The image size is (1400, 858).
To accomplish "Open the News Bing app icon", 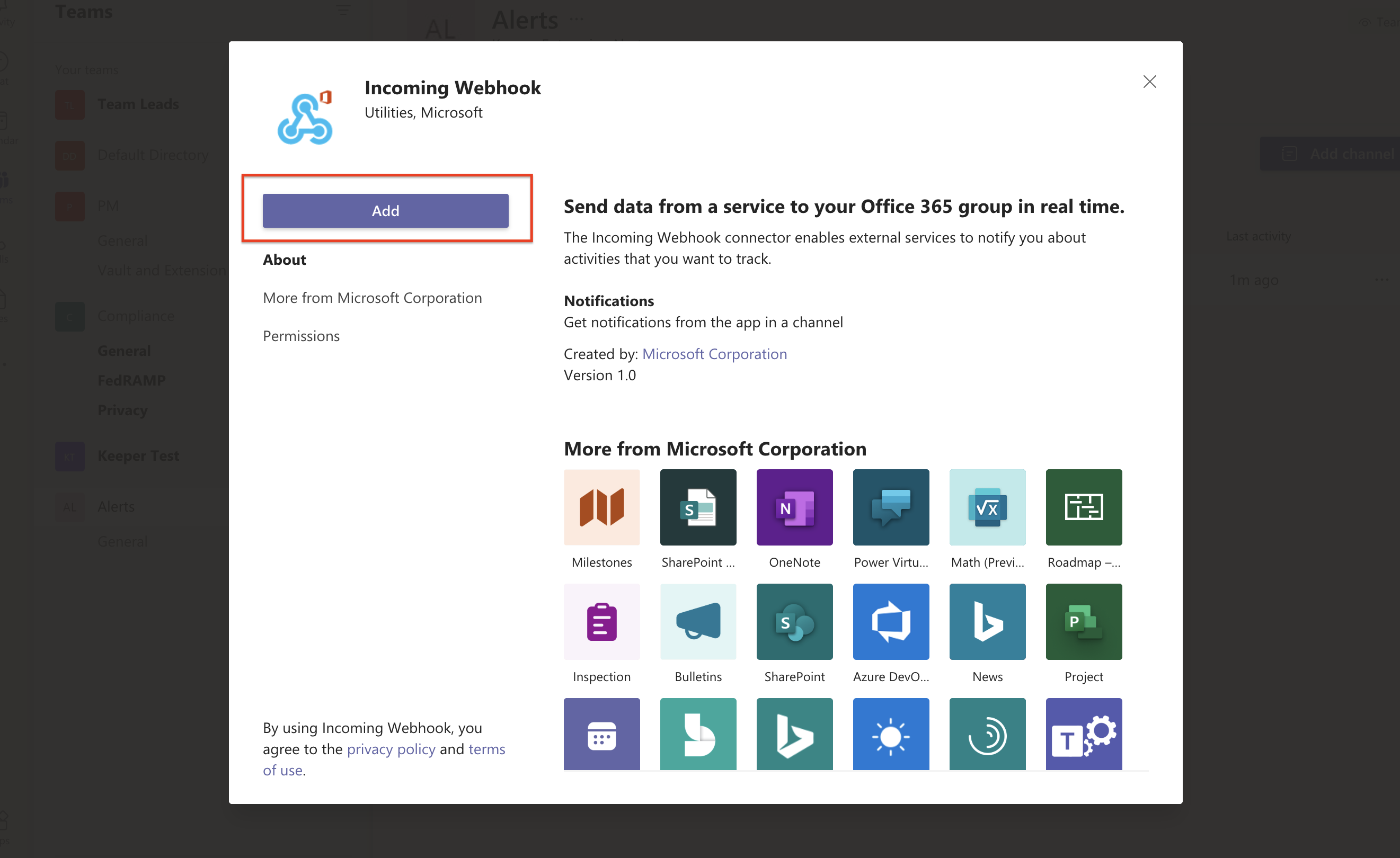I will [x=988, y=622].
